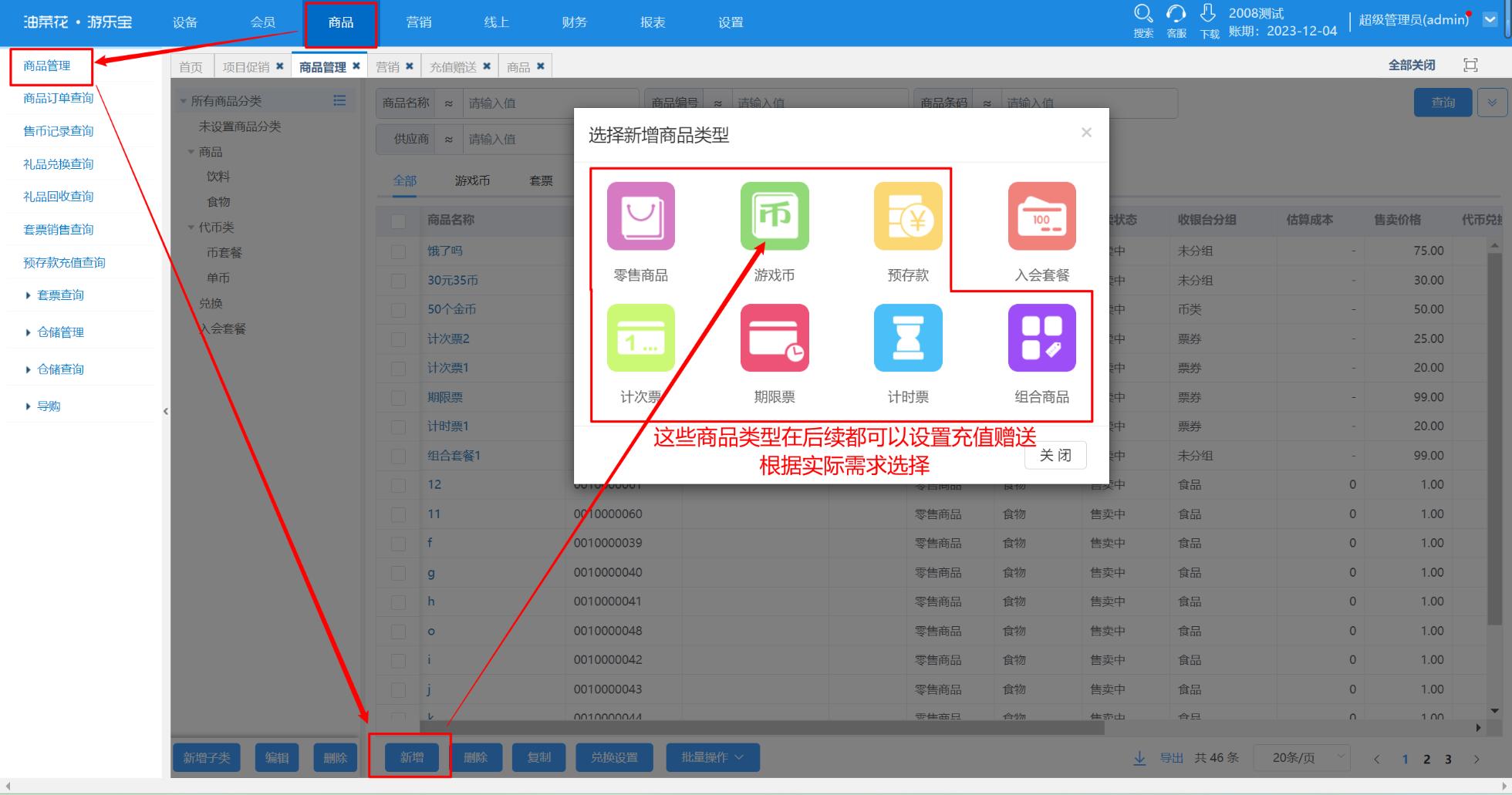
Task: Go to previous page arrow
Action: [x=1377, y=760]
